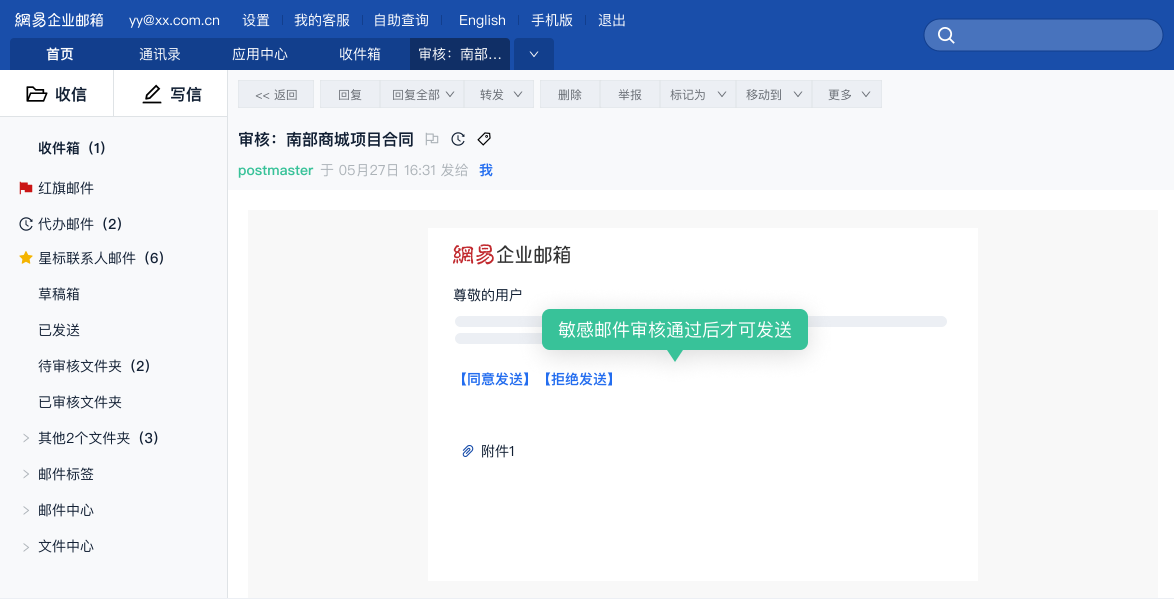Screen dimensions: 1174x599
Task: Open 星标联系人邮件 starred folder
Action: click(x=91, y=258)
